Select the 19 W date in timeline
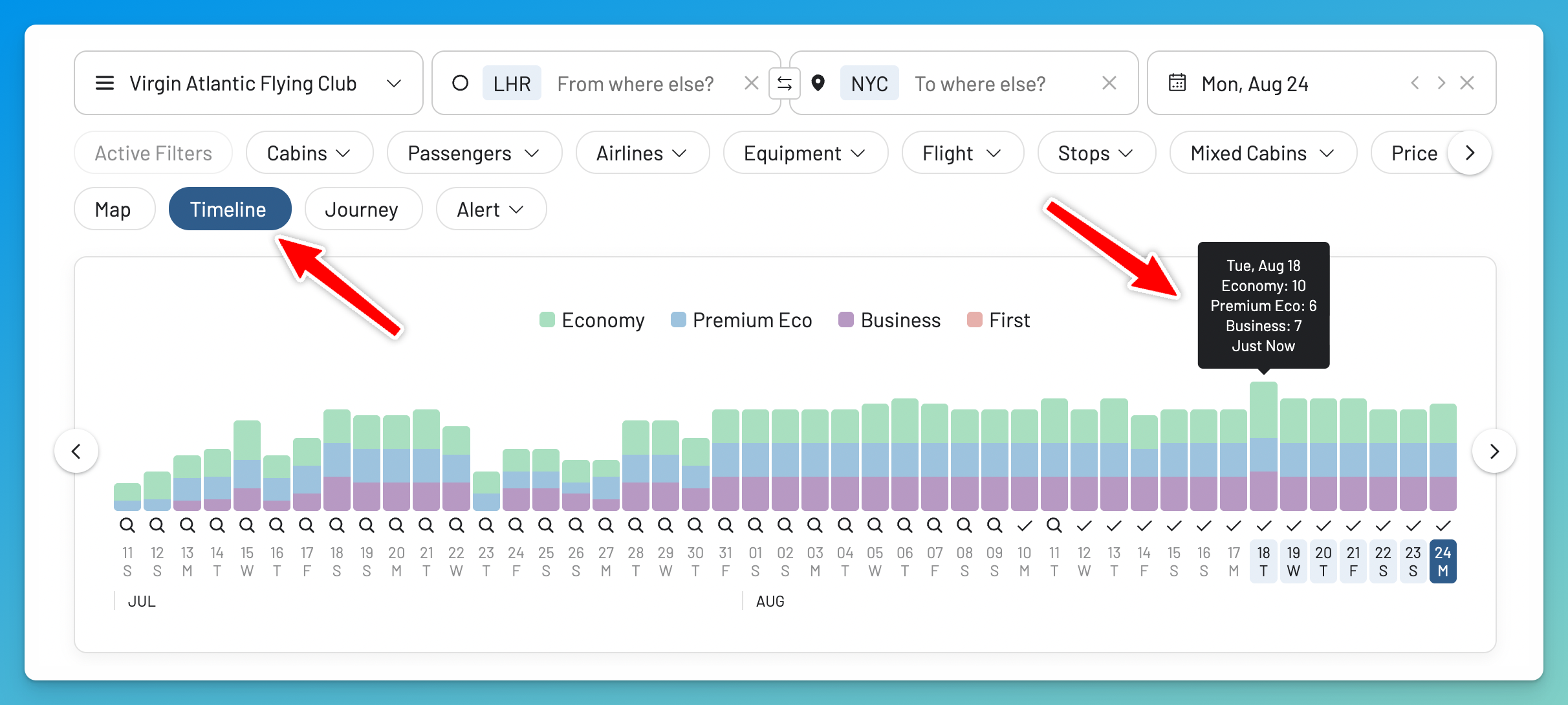 click(1294, 561)
